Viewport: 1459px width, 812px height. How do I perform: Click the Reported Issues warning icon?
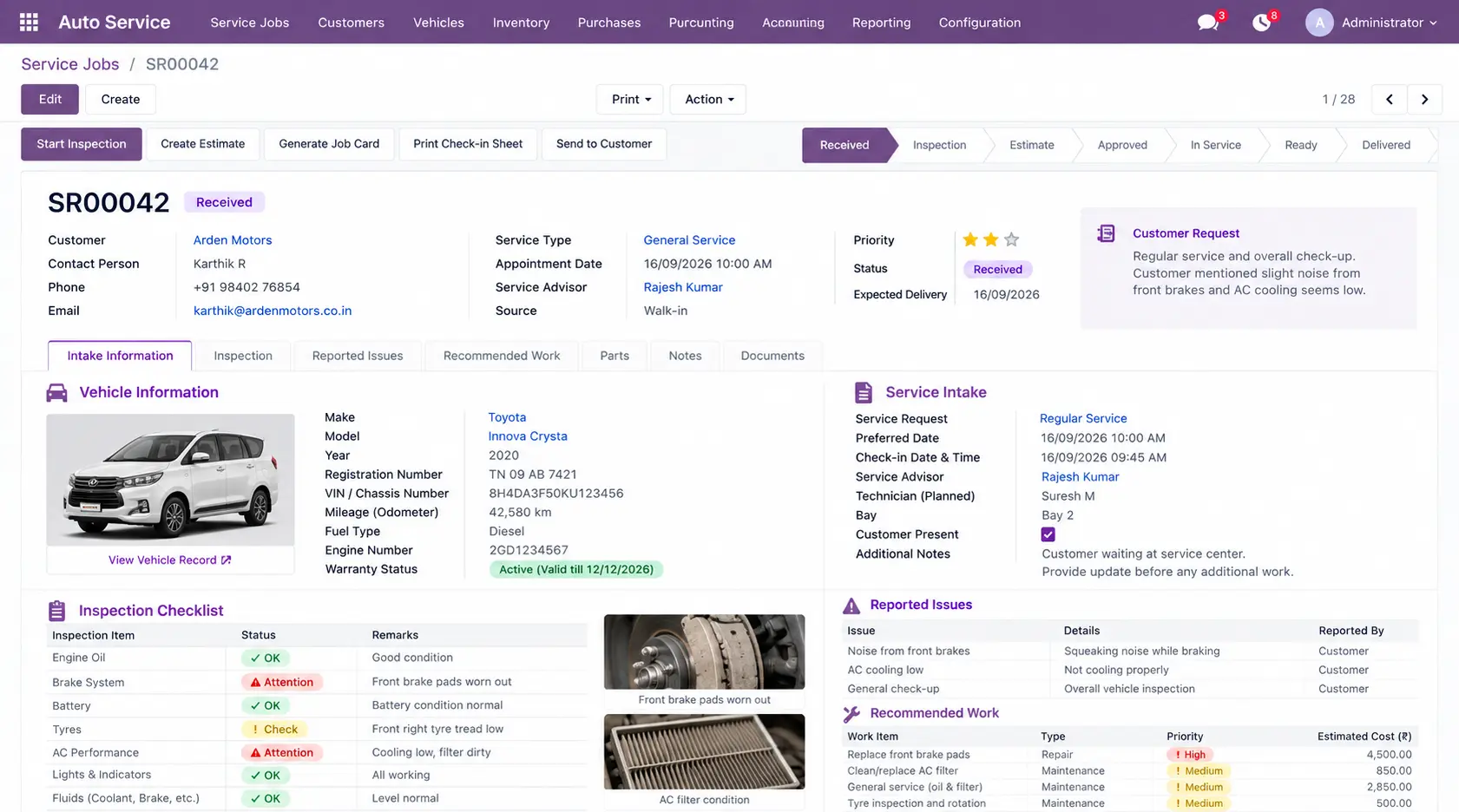[x=851, y=606]
